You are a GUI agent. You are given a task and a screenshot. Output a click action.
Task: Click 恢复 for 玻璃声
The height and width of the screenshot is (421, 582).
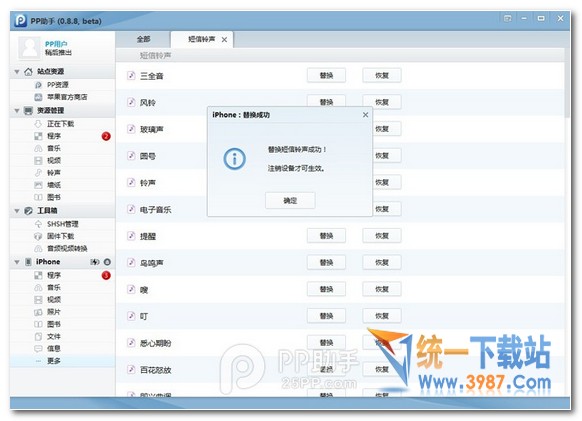[387, 129]
